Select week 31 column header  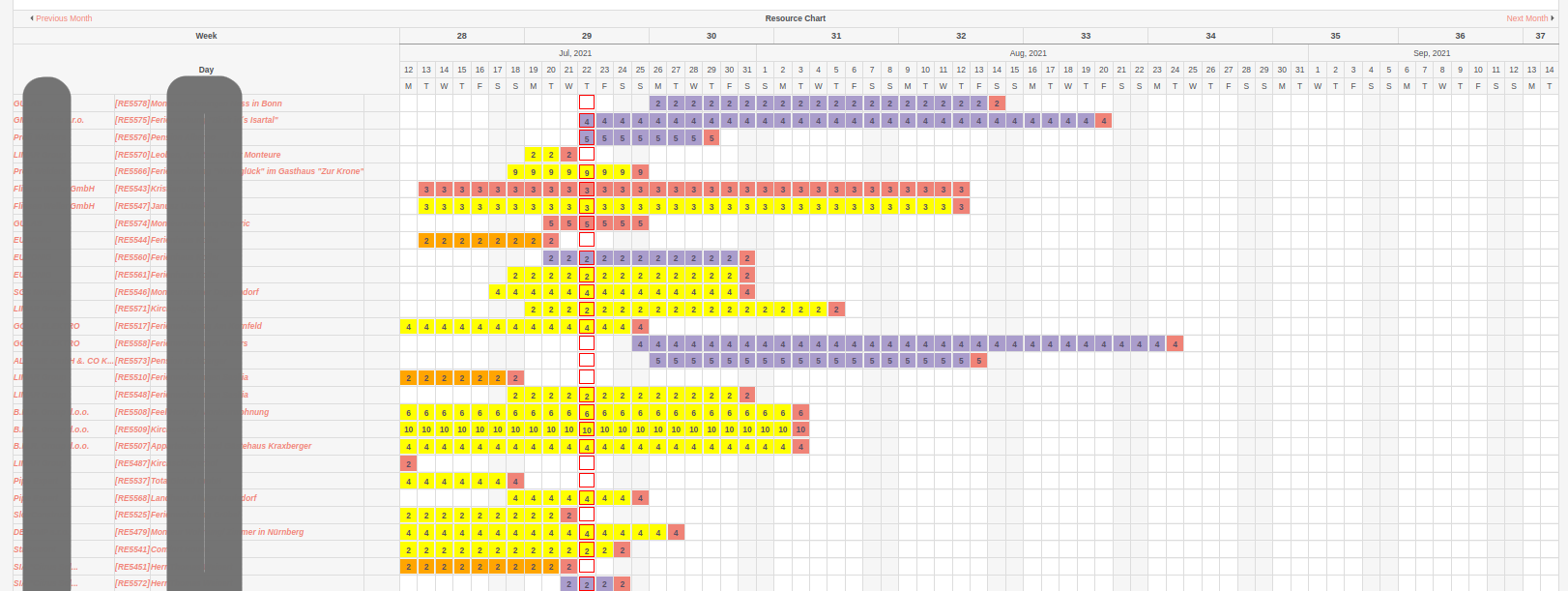click(x=836, y=36)
